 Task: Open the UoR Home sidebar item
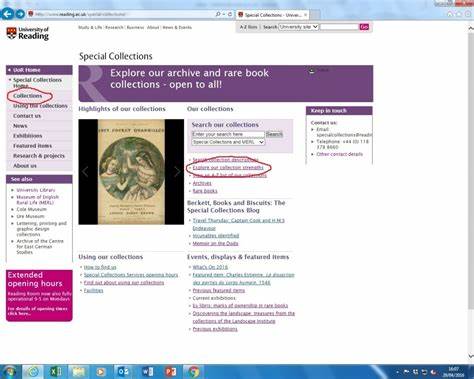[x=39, y=70]
